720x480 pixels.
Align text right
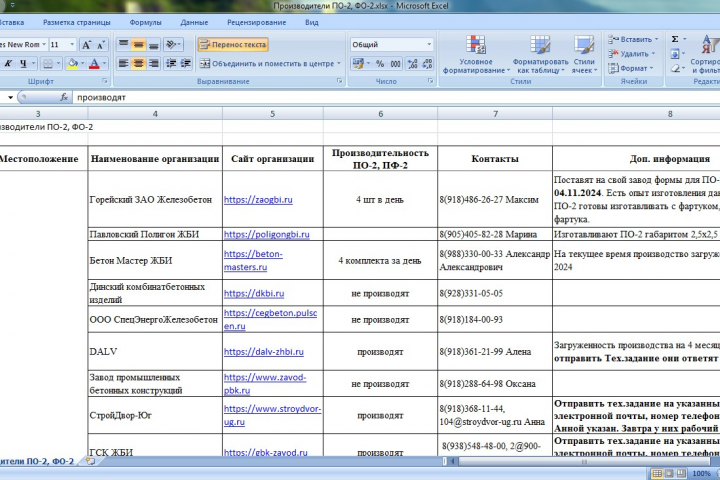[x=153, y=63]
